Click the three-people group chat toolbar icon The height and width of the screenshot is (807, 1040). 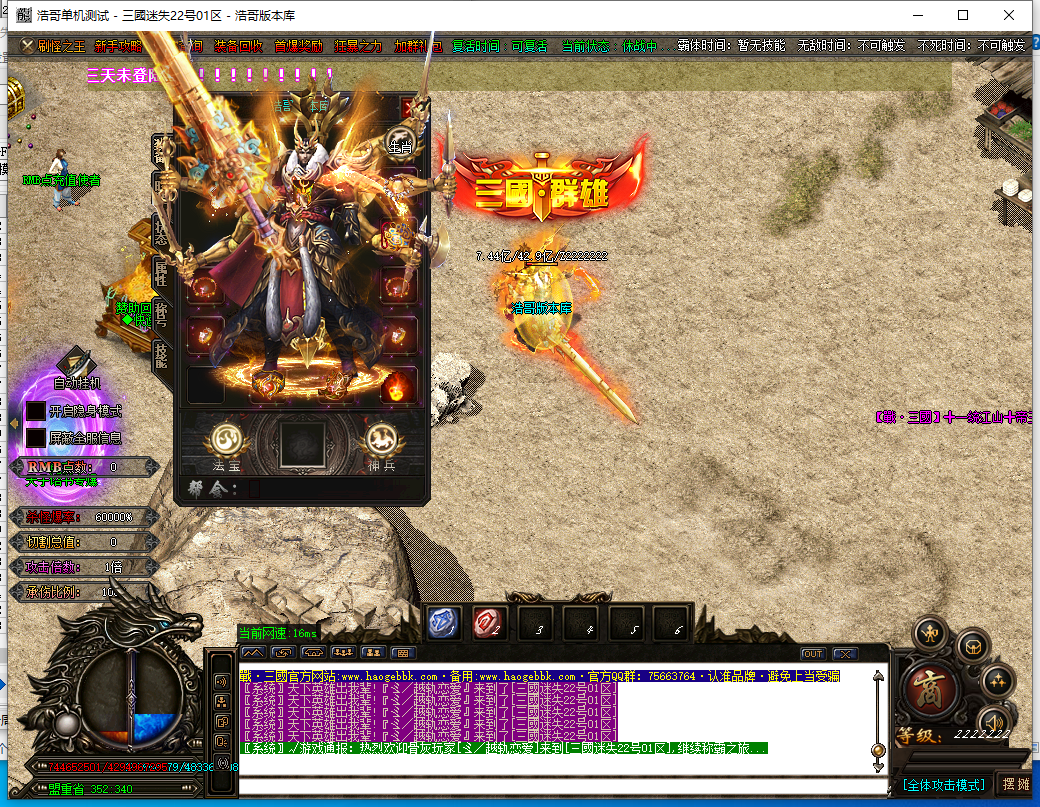[x=343, y=653]
